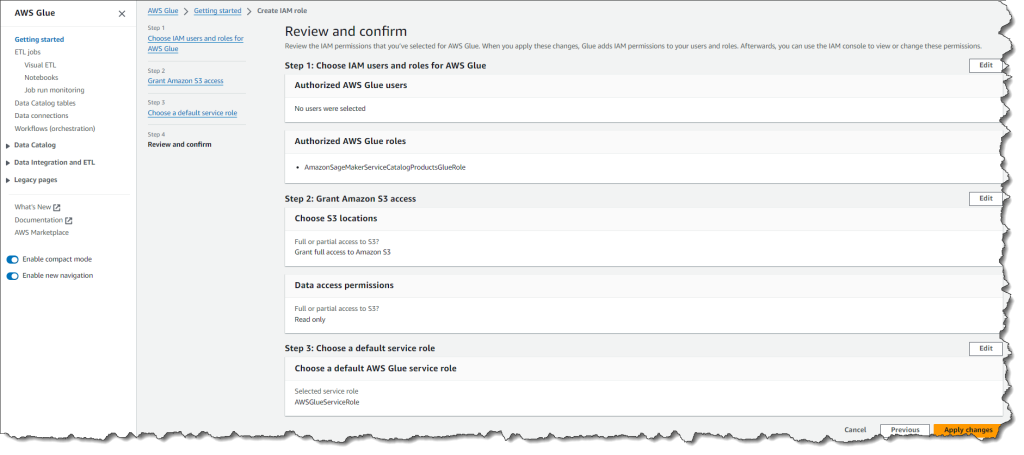Expand Data Integration and ETL section
This screenshot has height=455, width=1024.
click(x=8, y=162)
